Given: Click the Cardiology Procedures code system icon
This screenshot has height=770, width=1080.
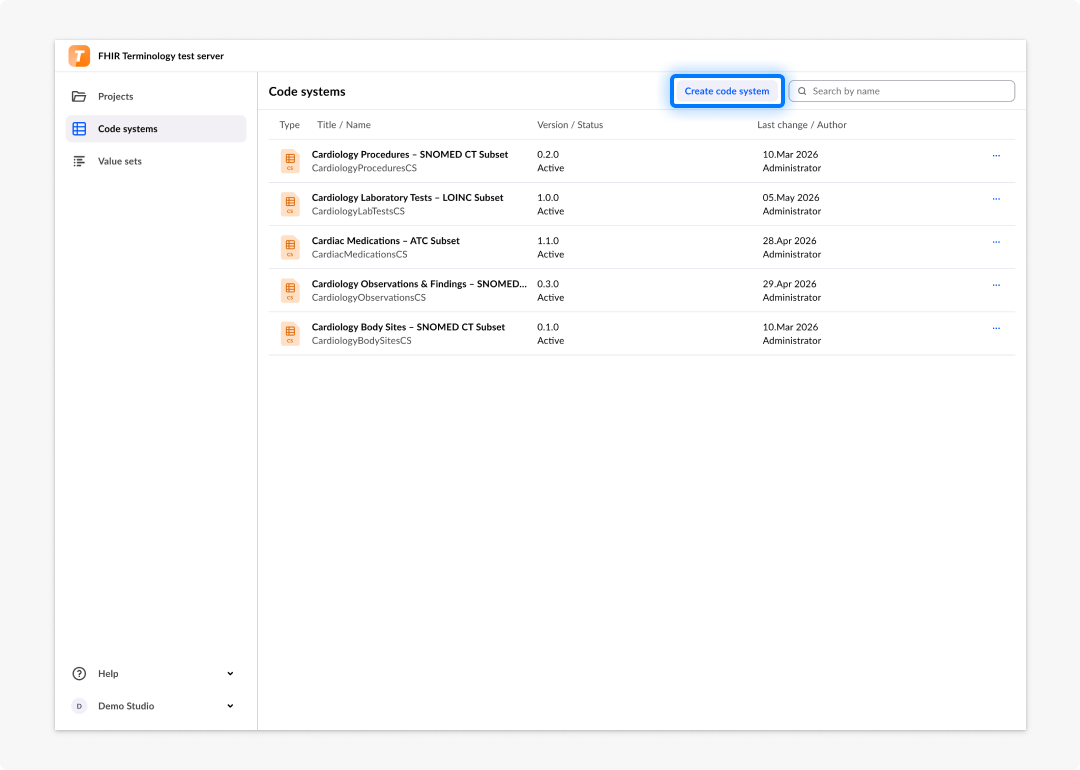Looking at the screenshot, I should 290,161.
